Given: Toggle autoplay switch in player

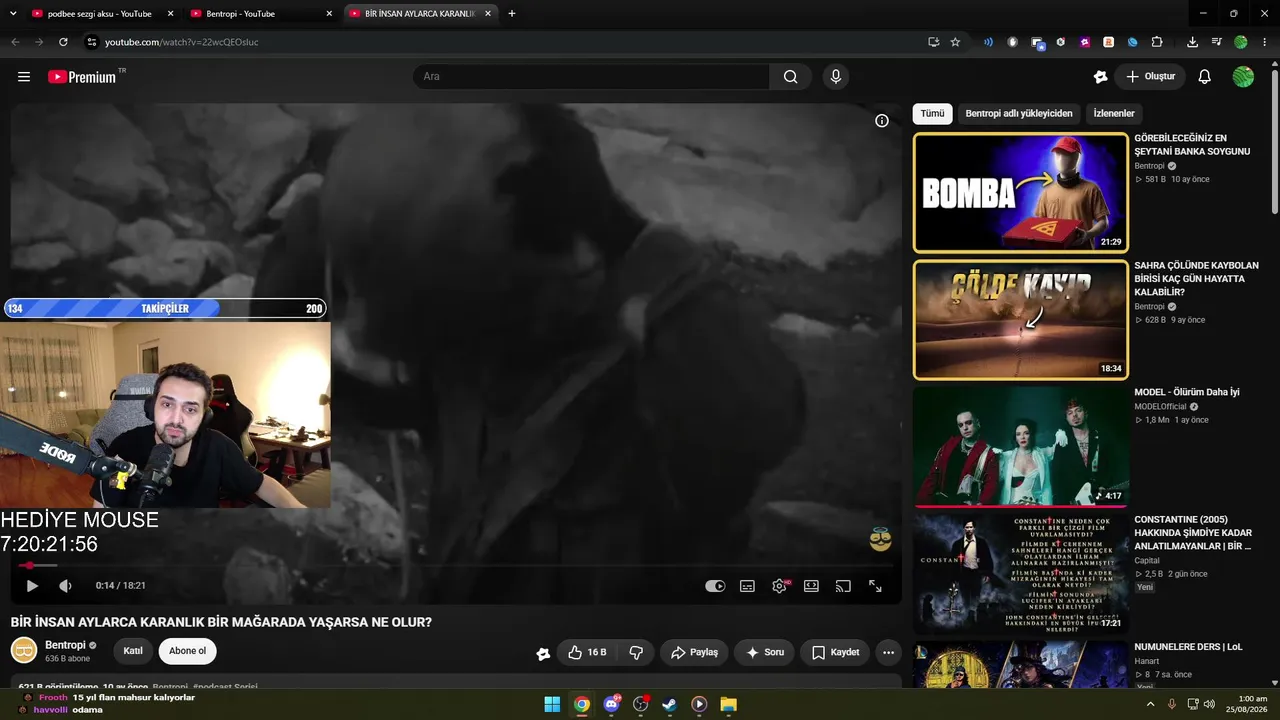Looking at the screenshot, I should 715,586.
